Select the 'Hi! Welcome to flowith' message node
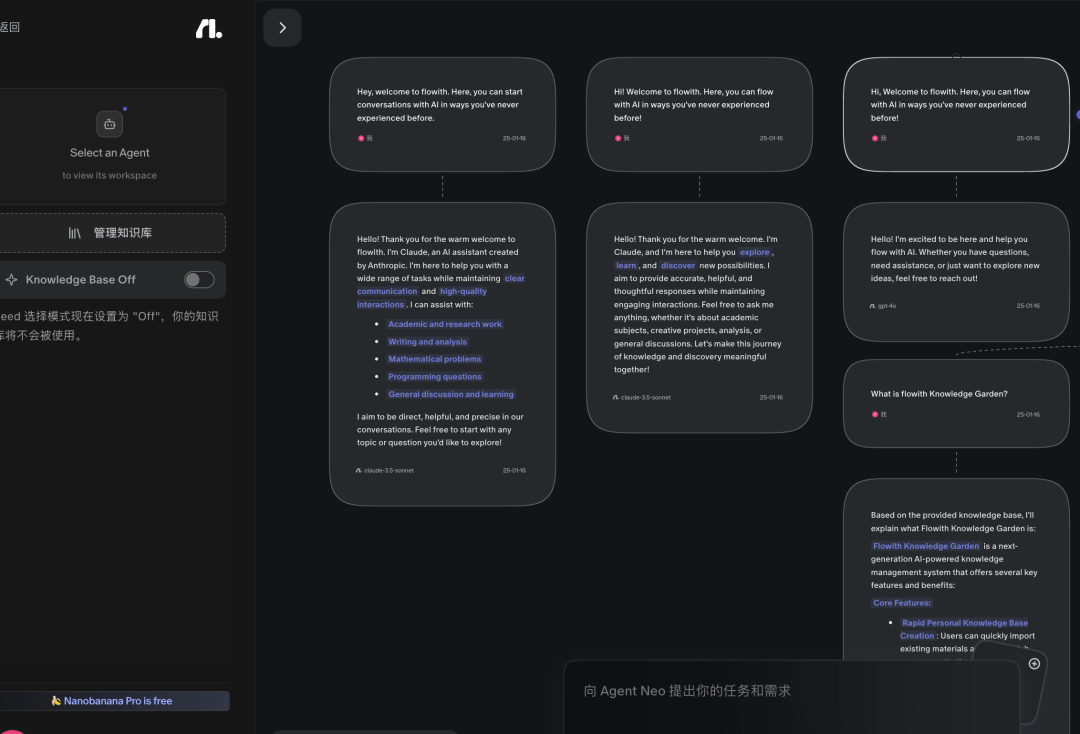The image size is (1080, 734). pyautogui.click(x=699, y=114)
